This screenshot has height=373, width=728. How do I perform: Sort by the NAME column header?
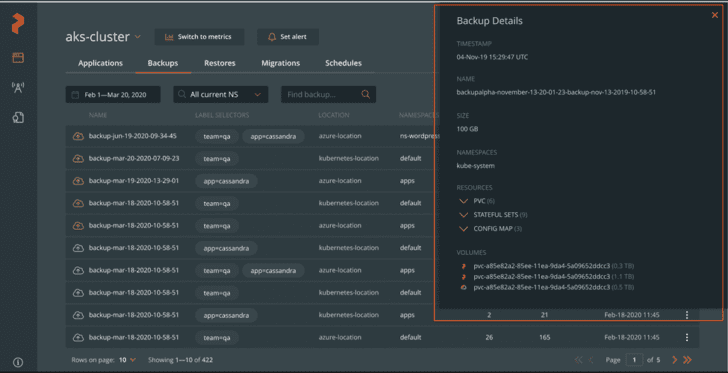click(98, 115)
